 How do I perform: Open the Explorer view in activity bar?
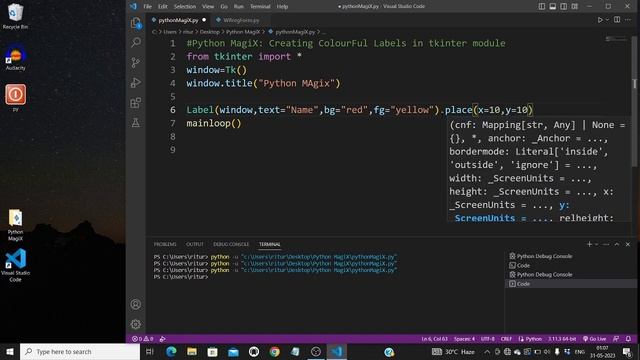[136, 23]
